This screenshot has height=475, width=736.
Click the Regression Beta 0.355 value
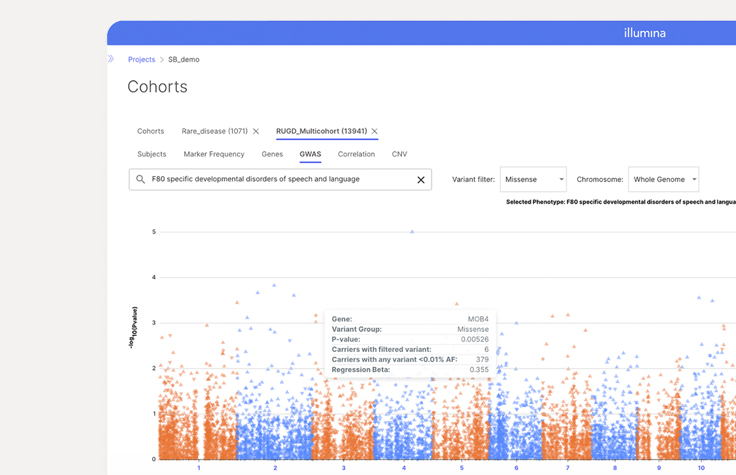479,370
